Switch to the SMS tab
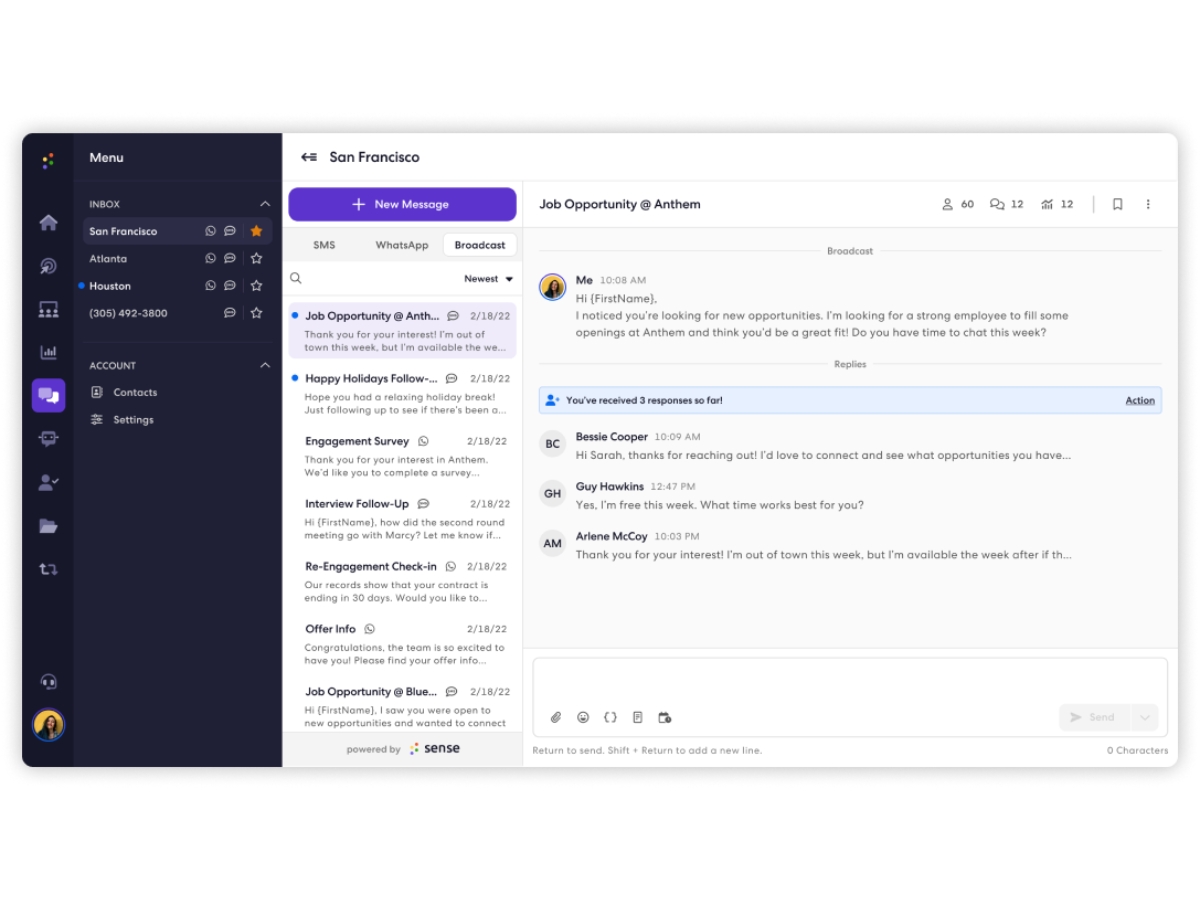 click(324, 245)
